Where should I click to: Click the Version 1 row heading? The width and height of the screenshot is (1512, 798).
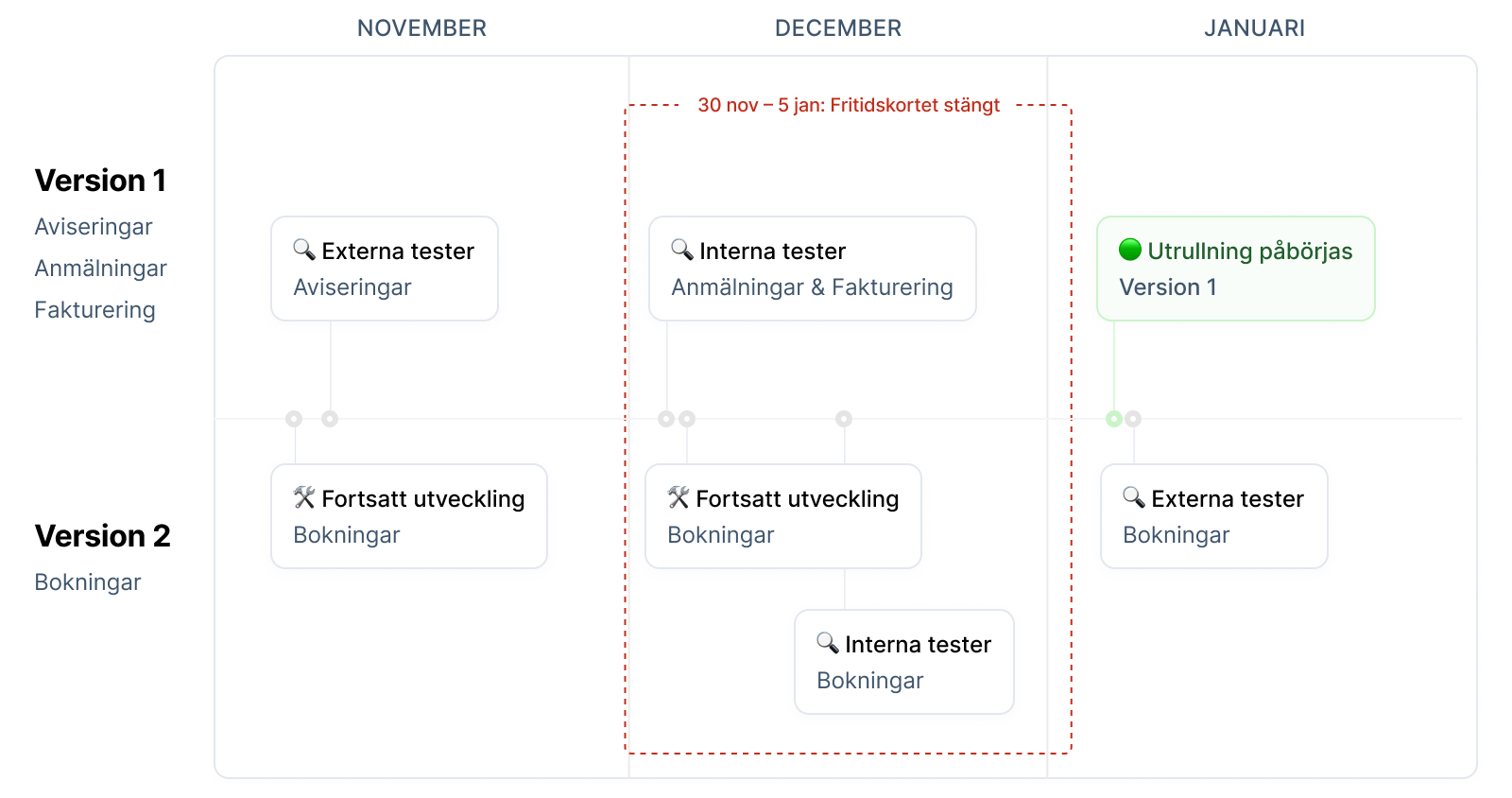(100, 181)
